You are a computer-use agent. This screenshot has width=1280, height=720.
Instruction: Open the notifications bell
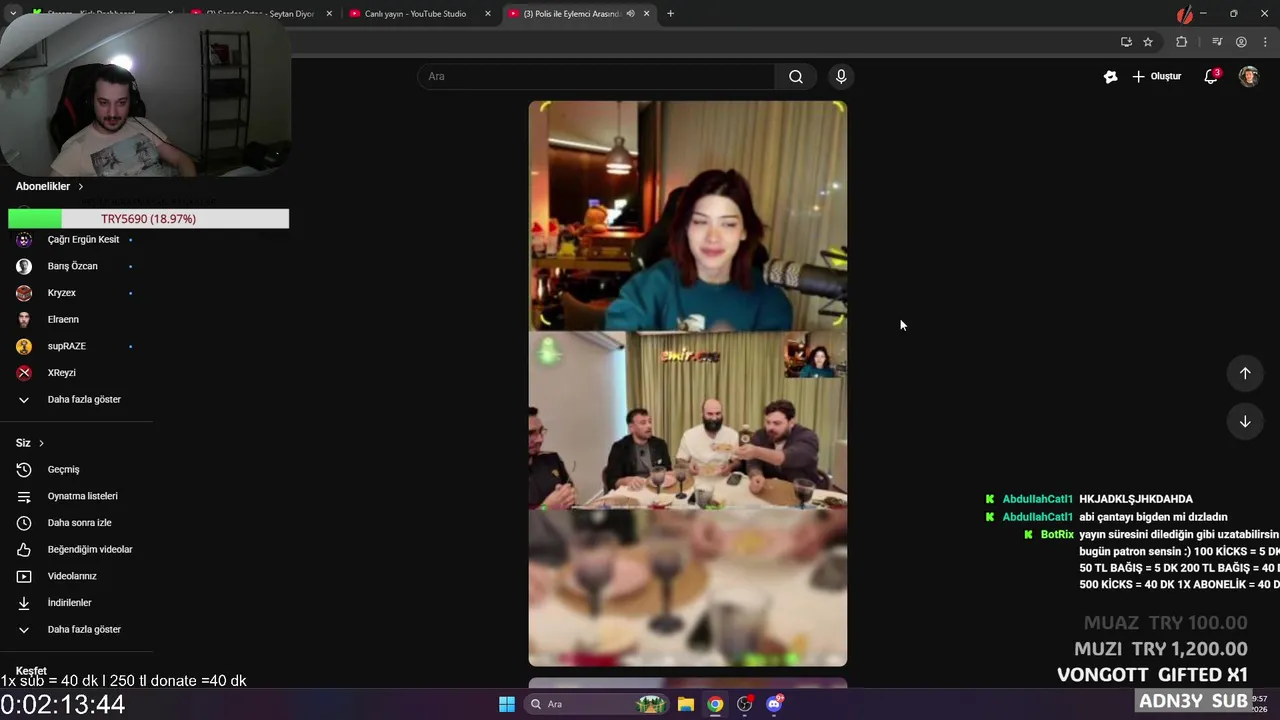pyautogui.click(x=1211, y=76)
